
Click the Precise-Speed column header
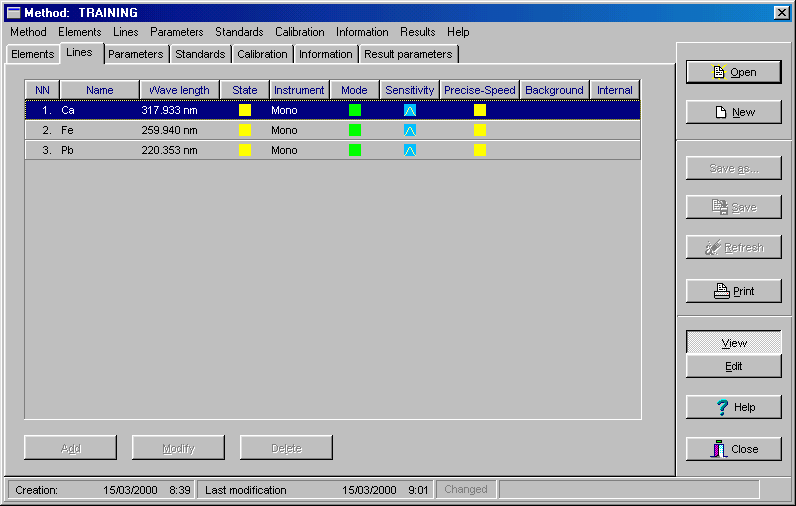(x=480, y=90)
